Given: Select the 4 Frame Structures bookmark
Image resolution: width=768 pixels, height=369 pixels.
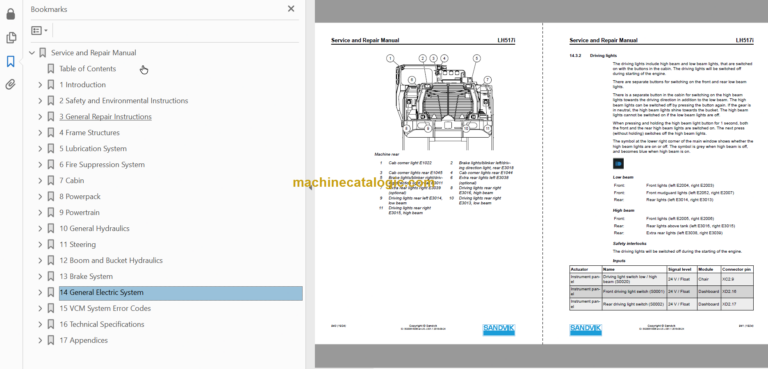Looking at the screenshot, I should (89, 133).
